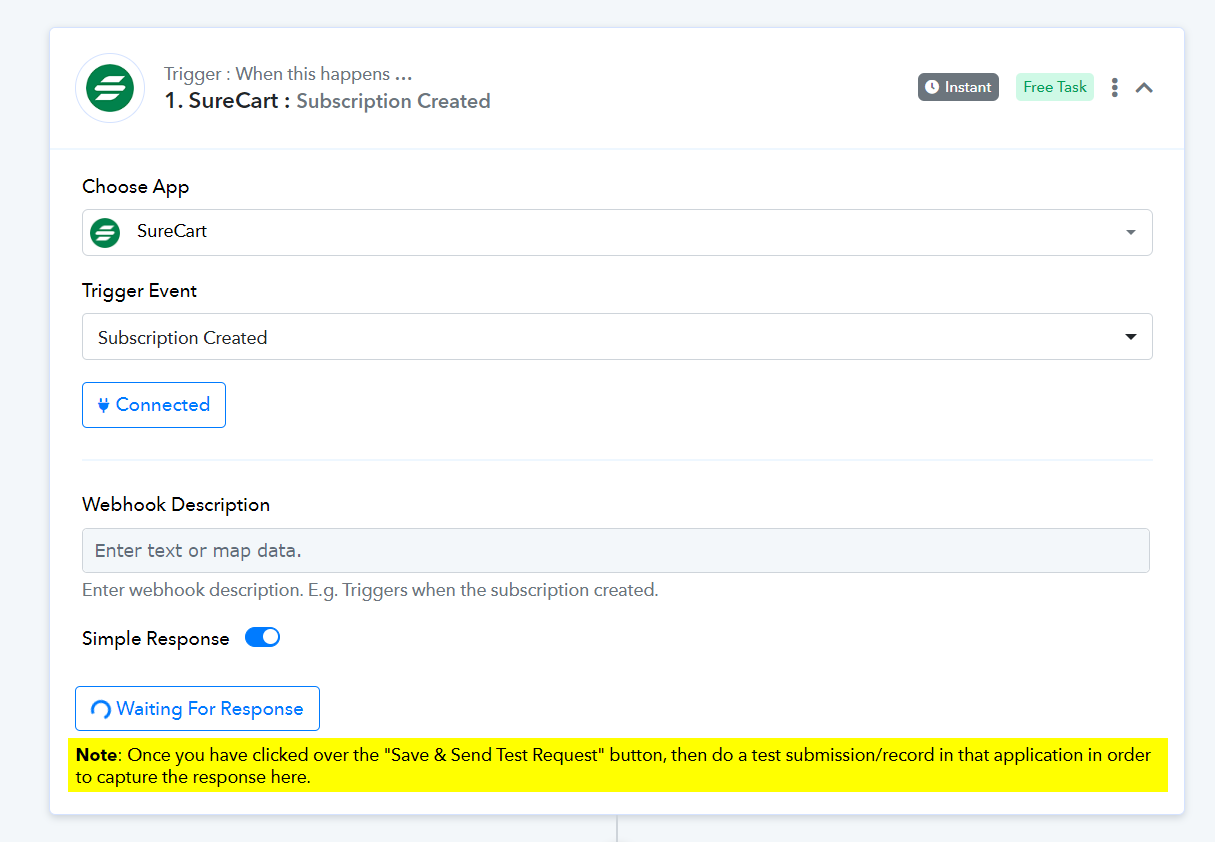
Task: Click the Waiting For Response button
Action: (197, 709)
